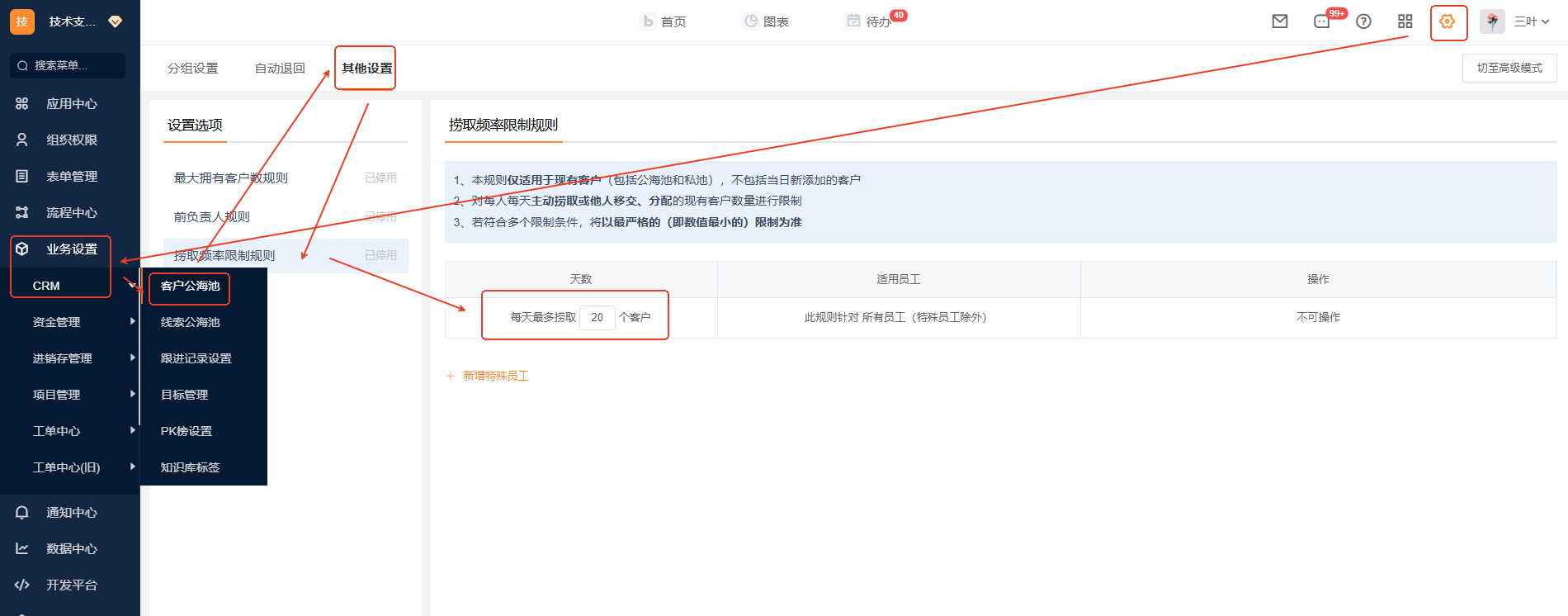Select 前负责人规则 option
The width and height of the screenshot is (1568, 616).
(x=286, y=216)
